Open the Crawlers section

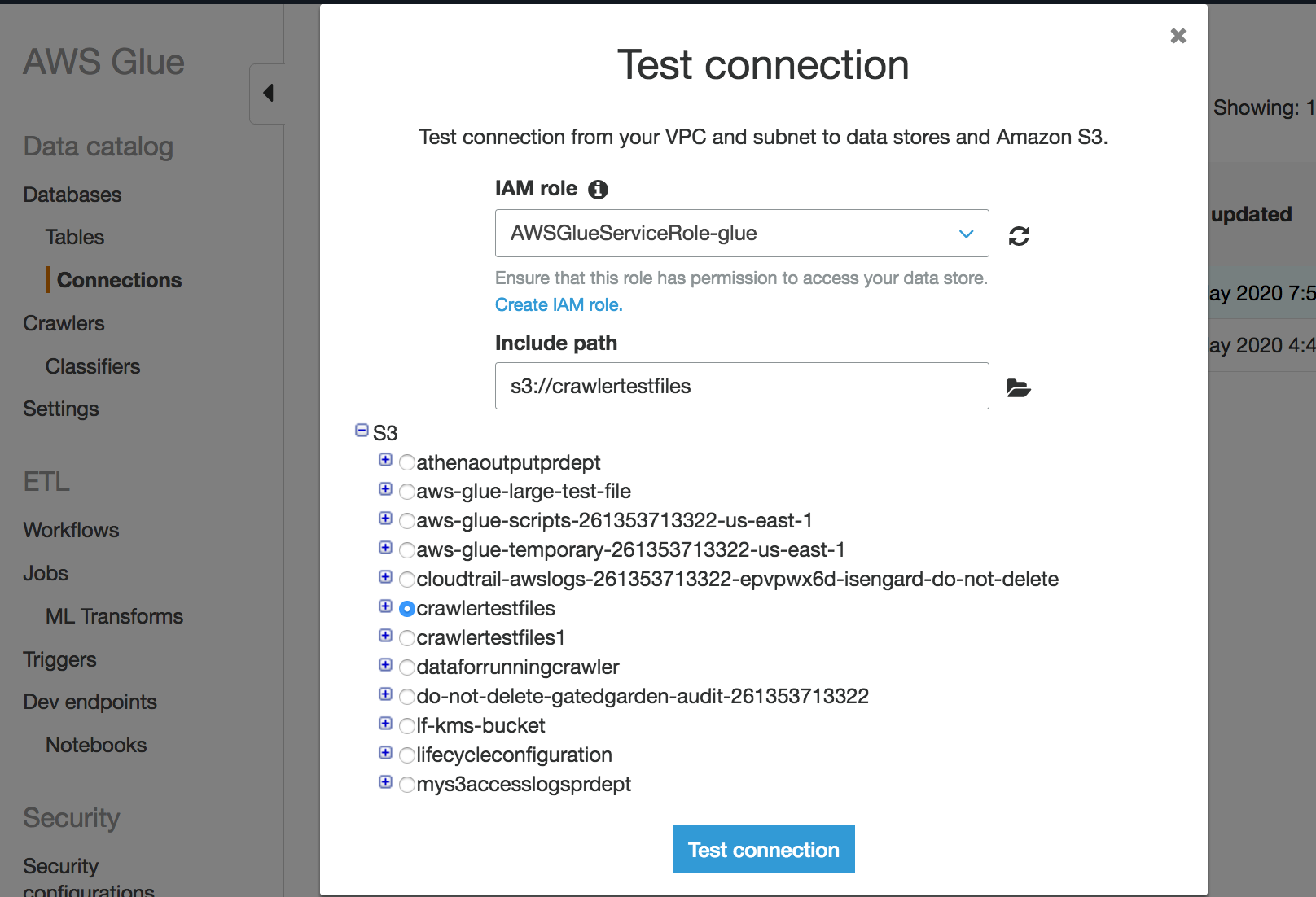(64, 323)
